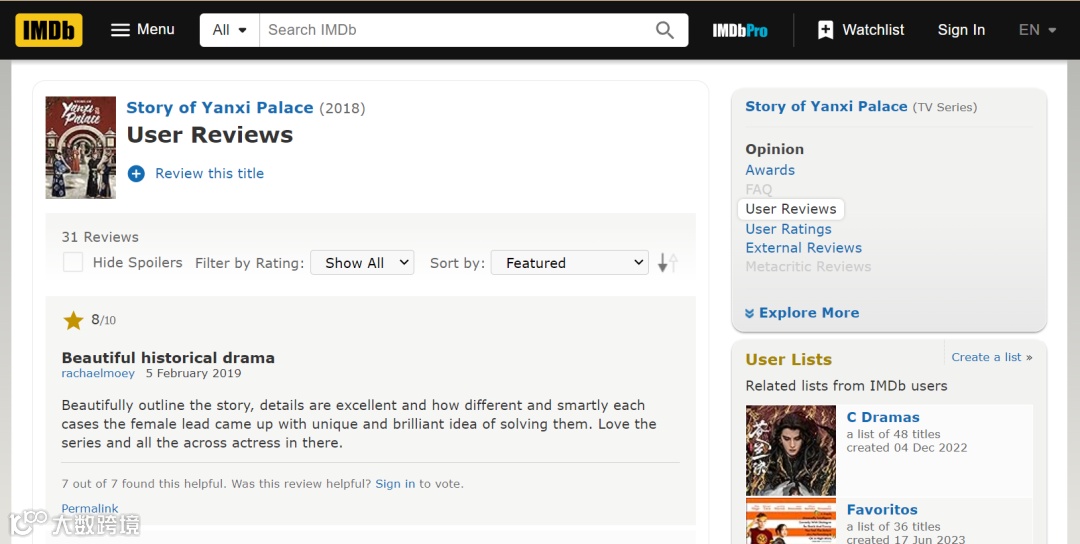Click the IMDb logo
The image size is (1080, 544).
click(x=49, y=30)
